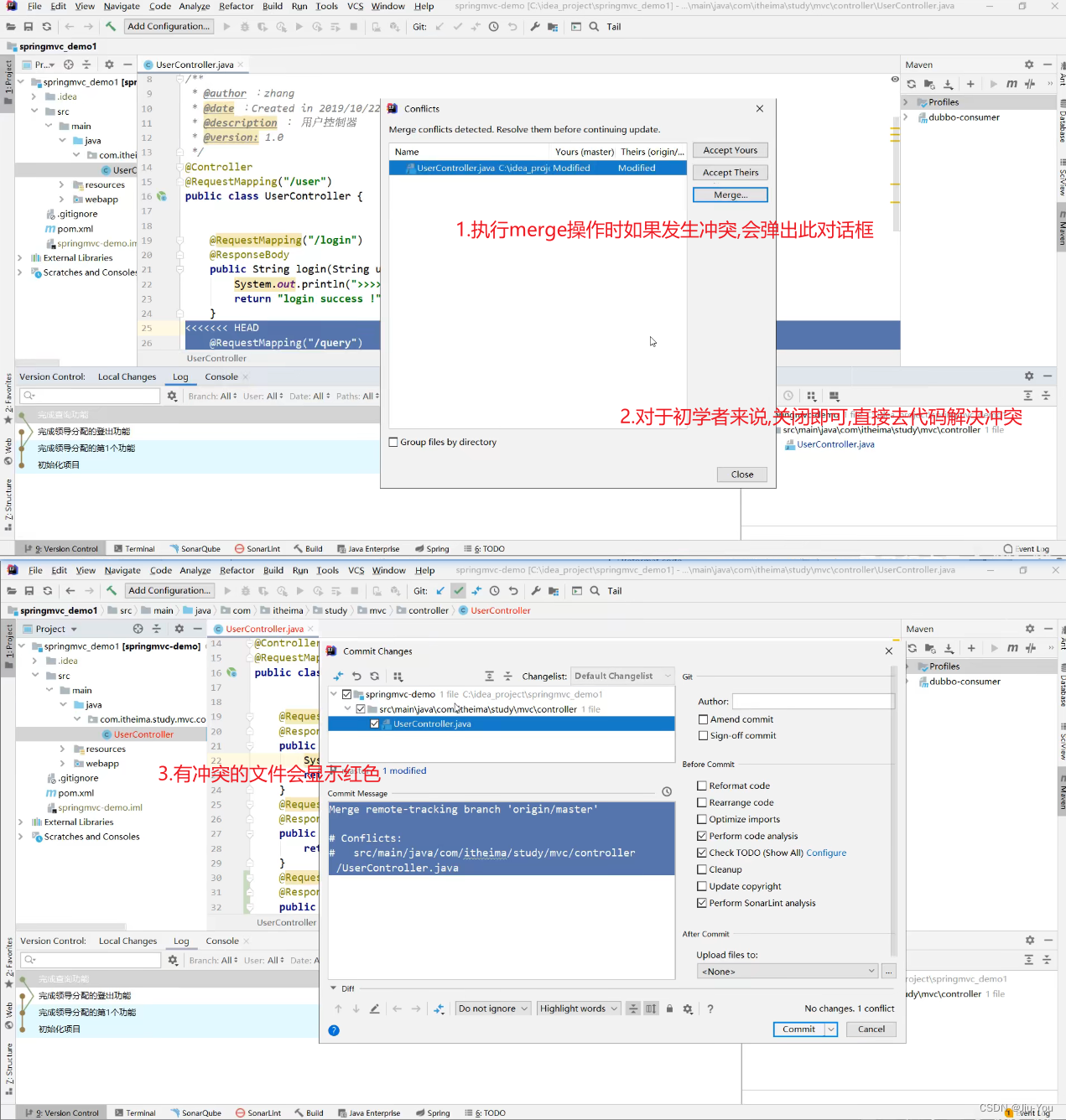Enable Amend commit checkbox
The image size is (1066, 1120).
(703, 719)
